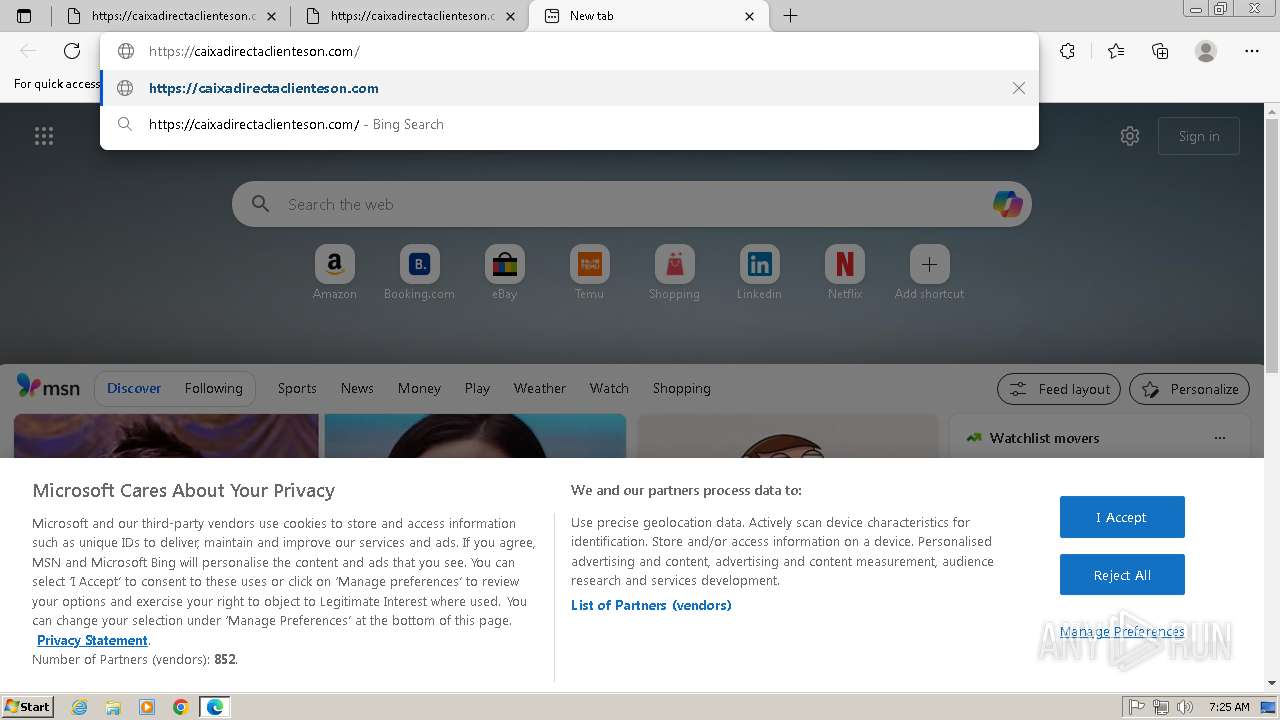Open new tab with plus button
The image size is (1280, 720).
click(x=790, y=16)
